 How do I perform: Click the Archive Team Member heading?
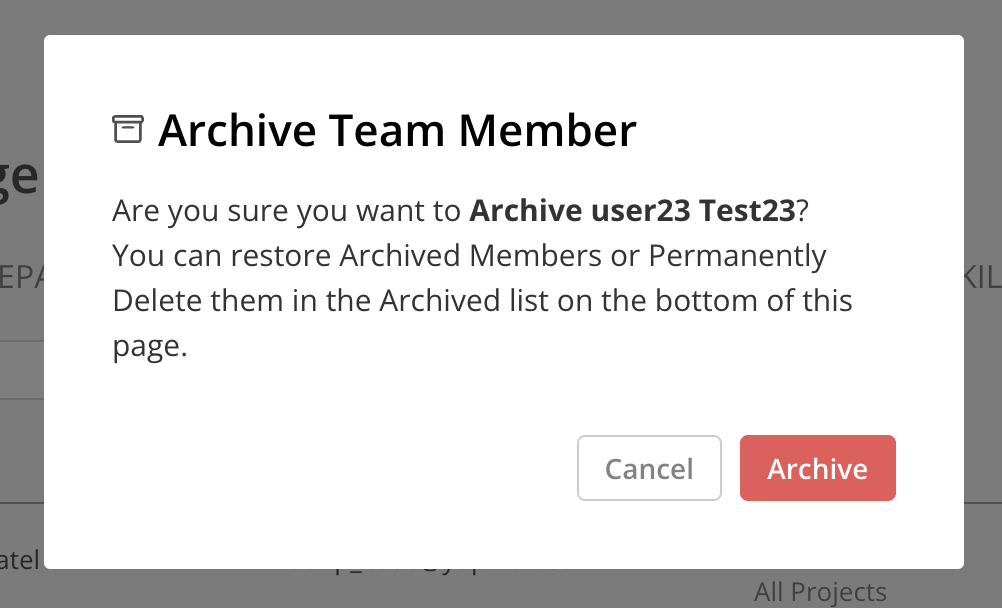[397, 130]
